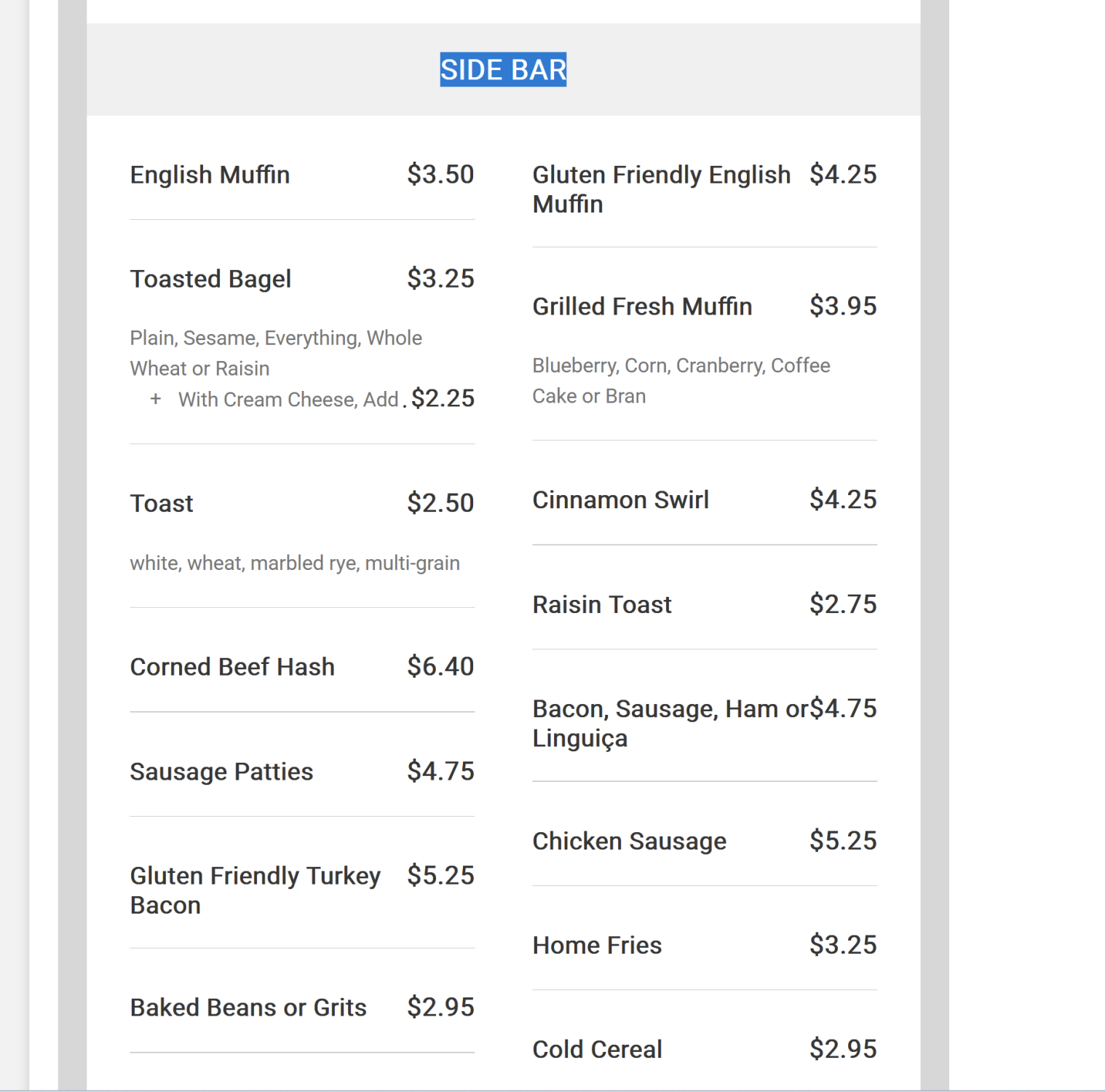Select the Gluten Friendly Turkey Bacon item
Image resolution: width=1105 pixels, height=1092 pixels.
pos(255,890)
